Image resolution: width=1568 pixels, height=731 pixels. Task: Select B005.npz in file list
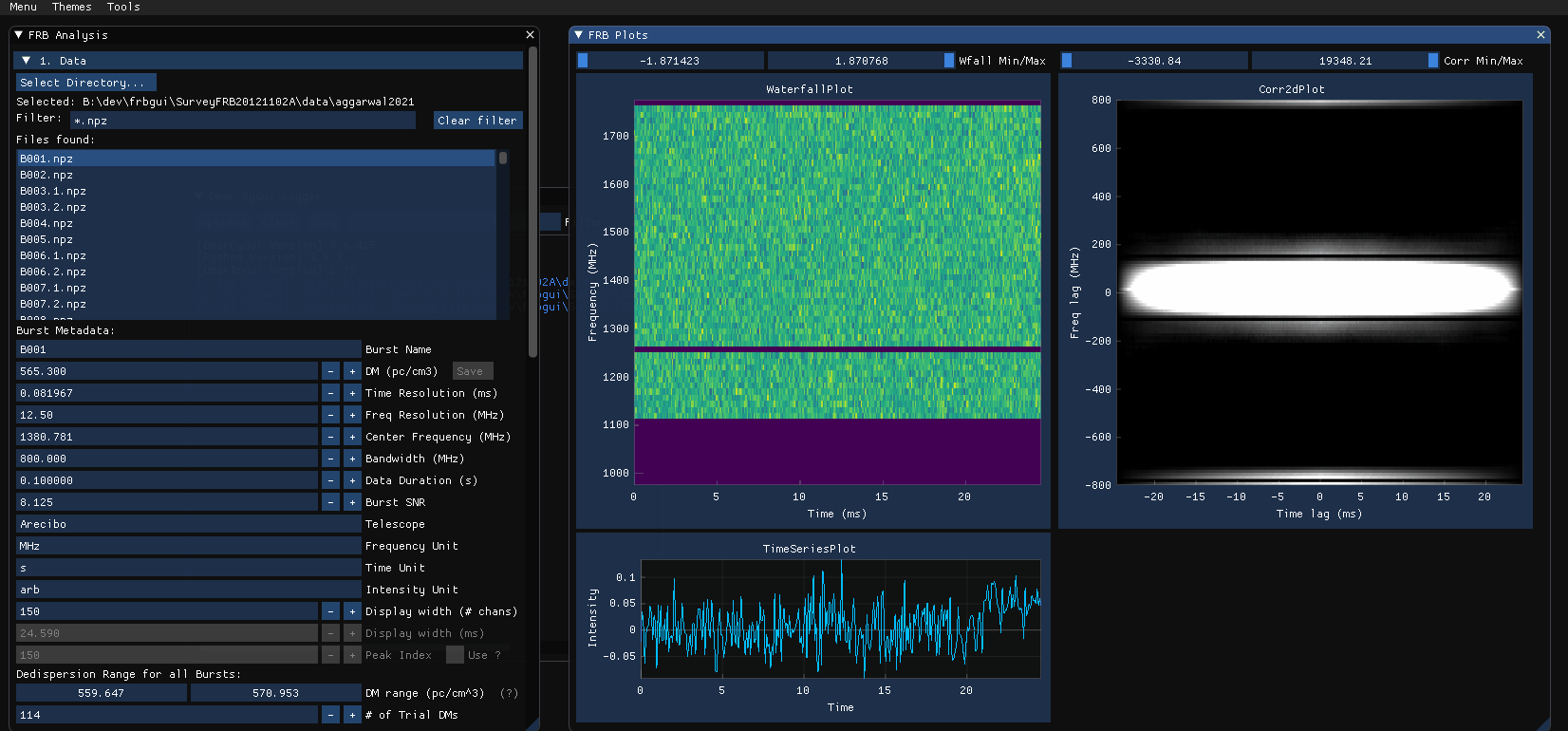[x=256, y=239]
